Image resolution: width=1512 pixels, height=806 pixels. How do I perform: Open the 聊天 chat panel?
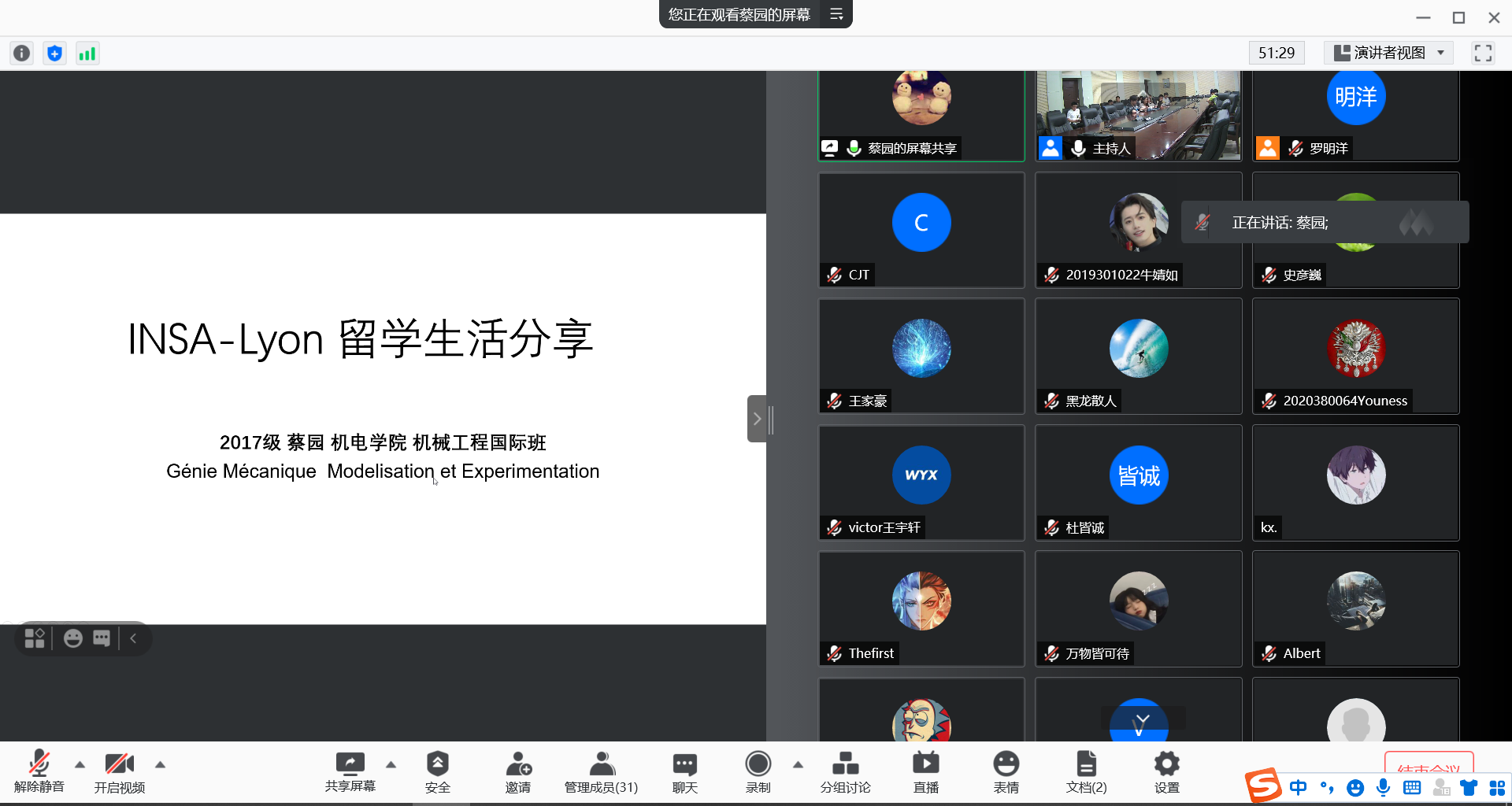point(684,771)
